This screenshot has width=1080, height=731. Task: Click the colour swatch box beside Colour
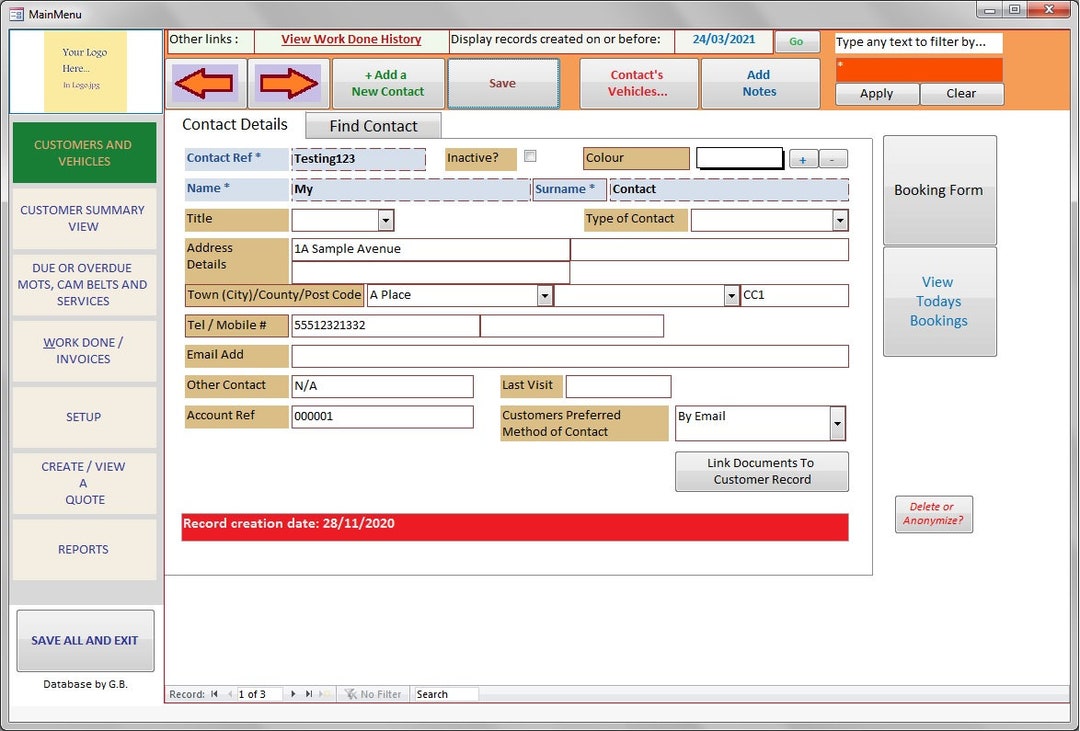click(739, 158)
